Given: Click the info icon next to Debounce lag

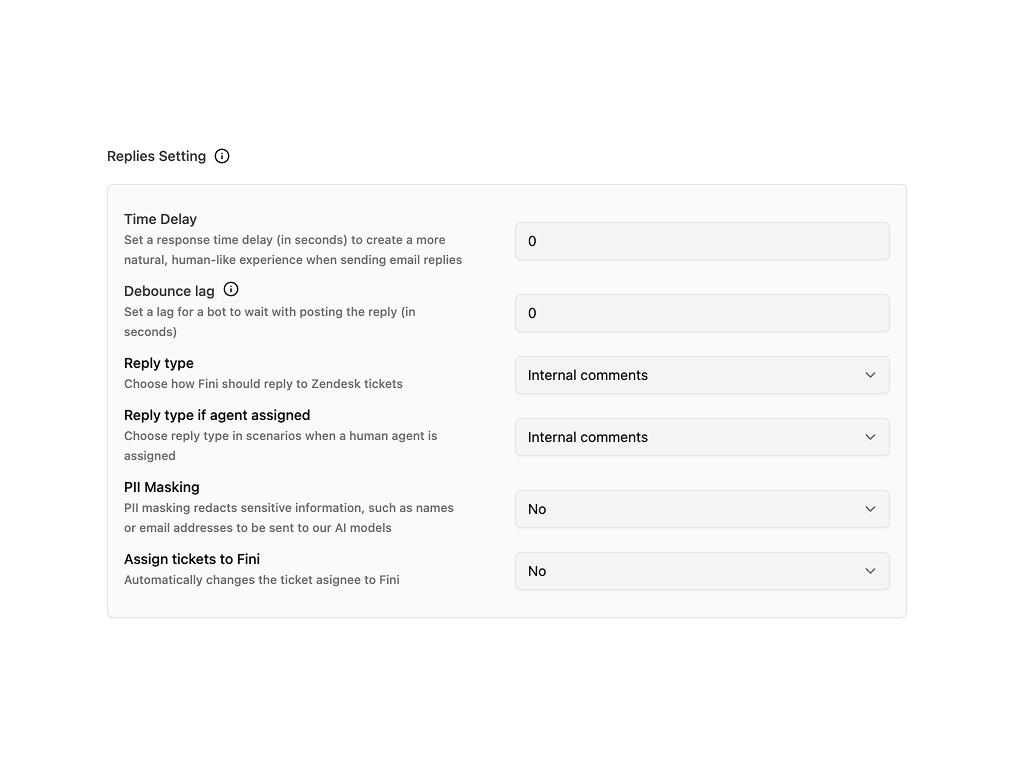Looking at the screenshot, I should pyautogui.click(x=231, y=290).
